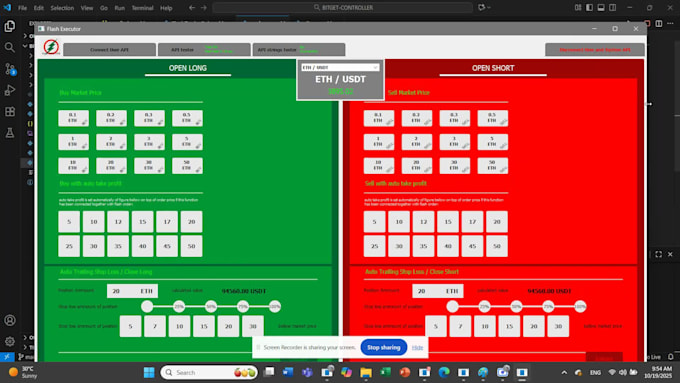Open Word from the taskbar
680x383 pixels.
click(x=288, y=372)
